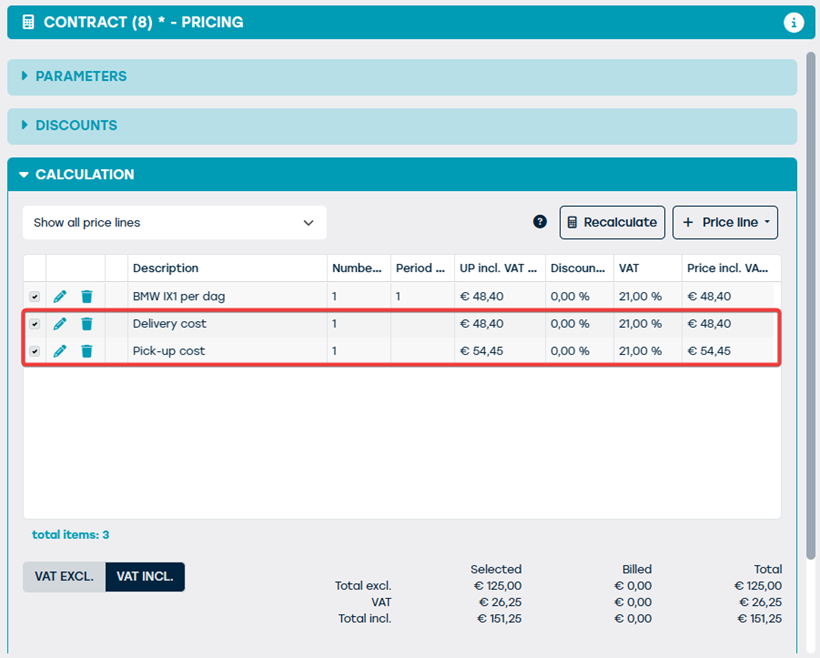Click the VAT column header
The image size is (820, 658).
tap(648, 268)
